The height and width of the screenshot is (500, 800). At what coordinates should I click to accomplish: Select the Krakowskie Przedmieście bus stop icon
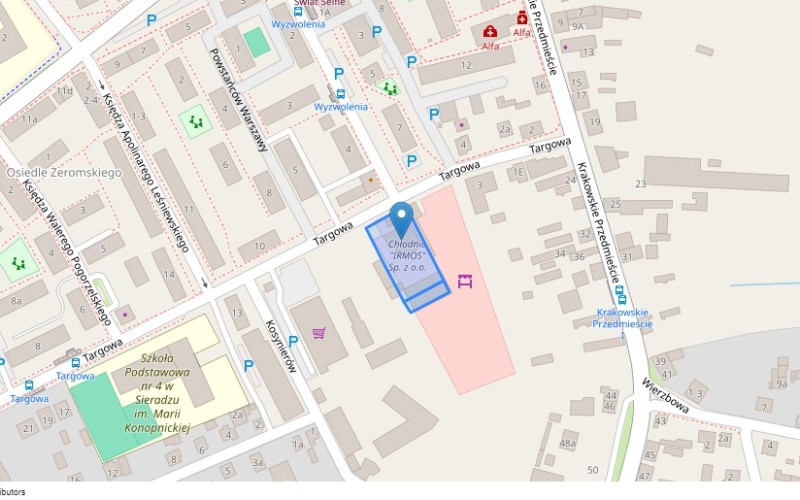pos(620,294)
